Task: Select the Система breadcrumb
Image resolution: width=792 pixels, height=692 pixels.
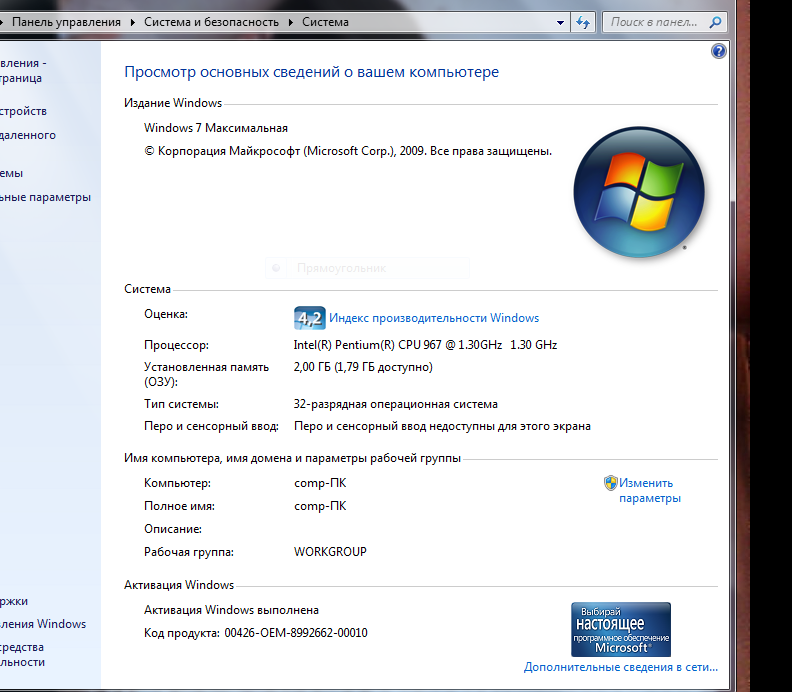Action: click(x=325, y=22)
